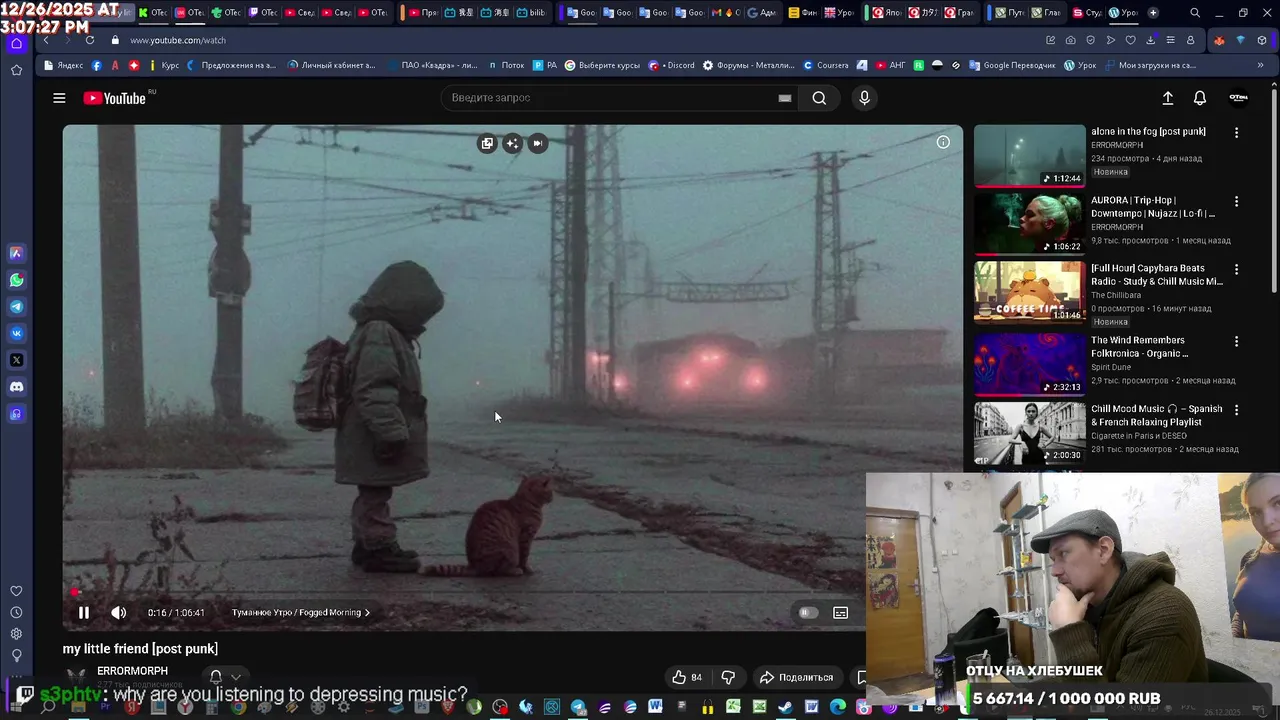Open chapter Туманное Утро / Fogged Morning
The width and height of the screenshot is (1280, 720).
(x=301, y=613)
